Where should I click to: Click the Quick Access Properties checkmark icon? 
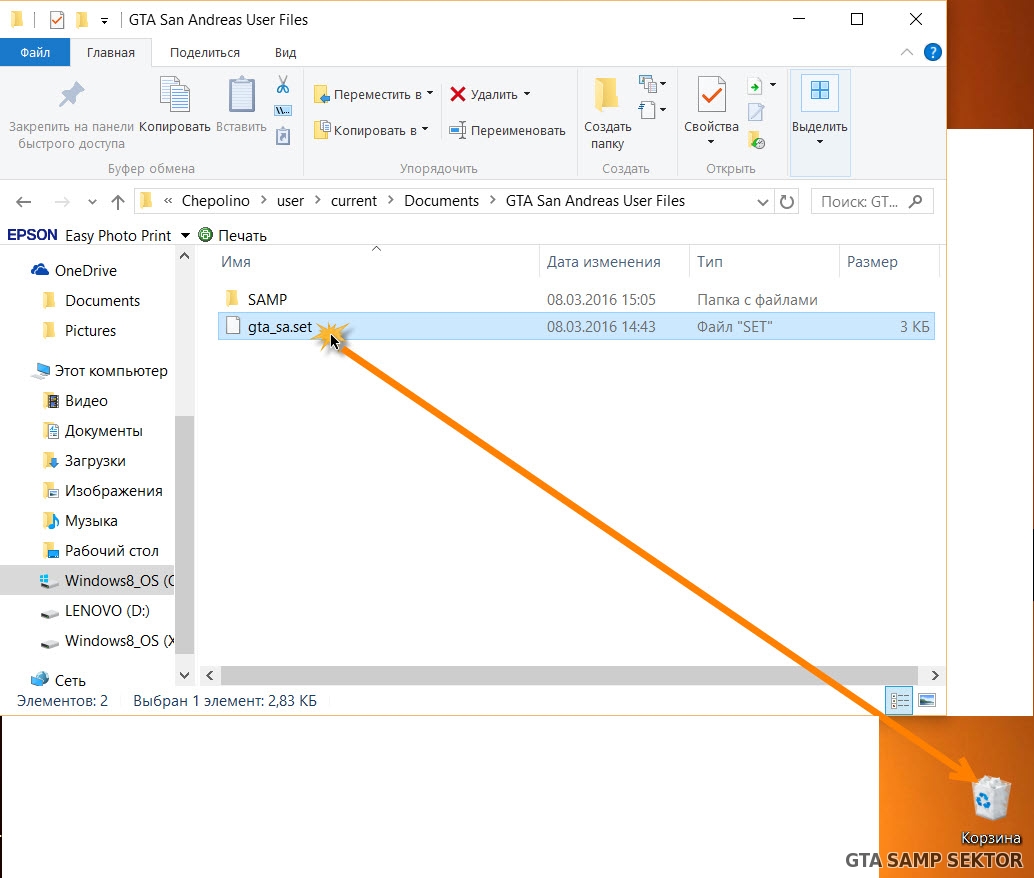57,20
